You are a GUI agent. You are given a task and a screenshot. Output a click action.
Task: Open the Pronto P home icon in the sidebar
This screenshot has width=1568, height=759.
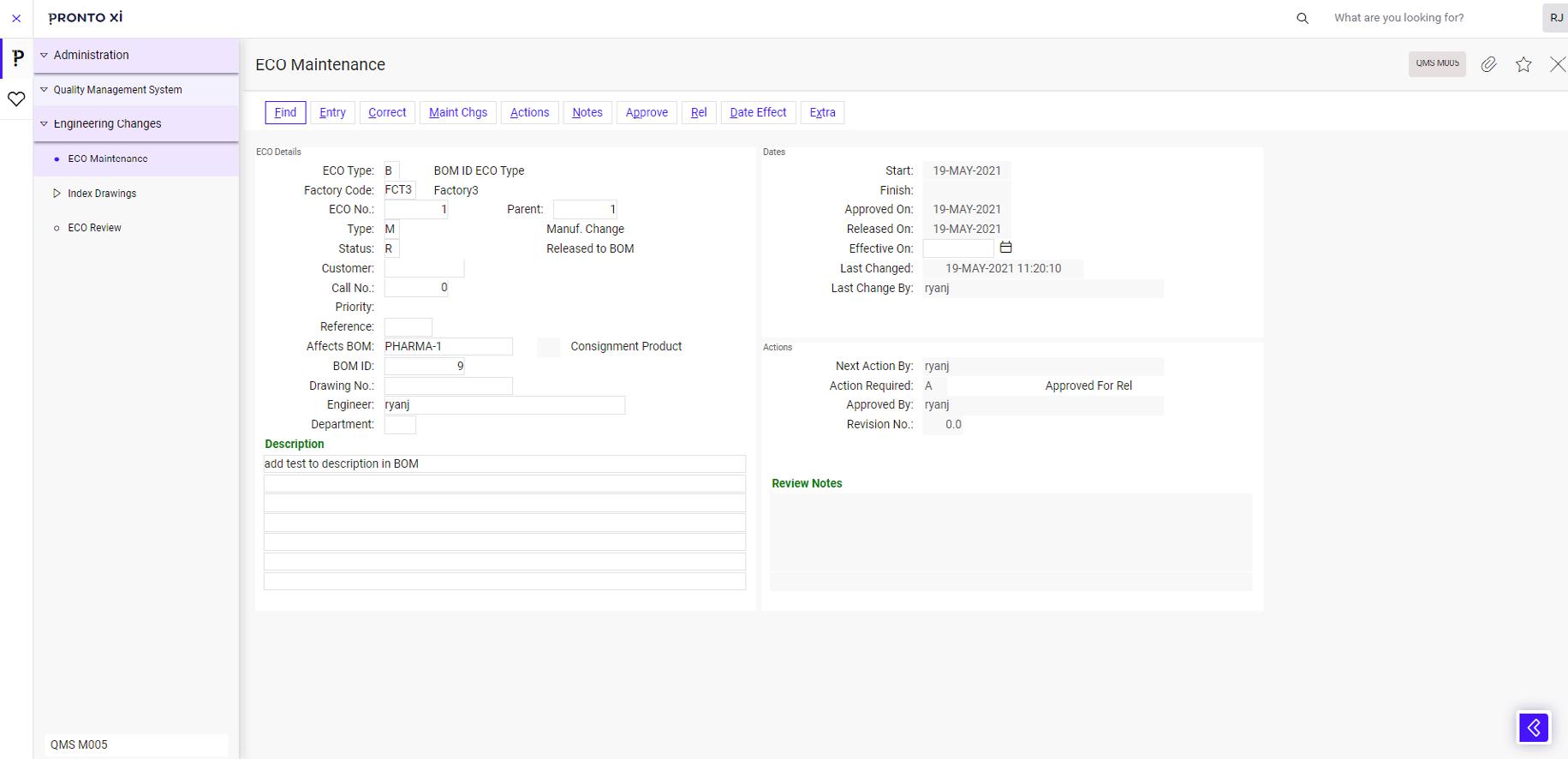coord(17,58)
